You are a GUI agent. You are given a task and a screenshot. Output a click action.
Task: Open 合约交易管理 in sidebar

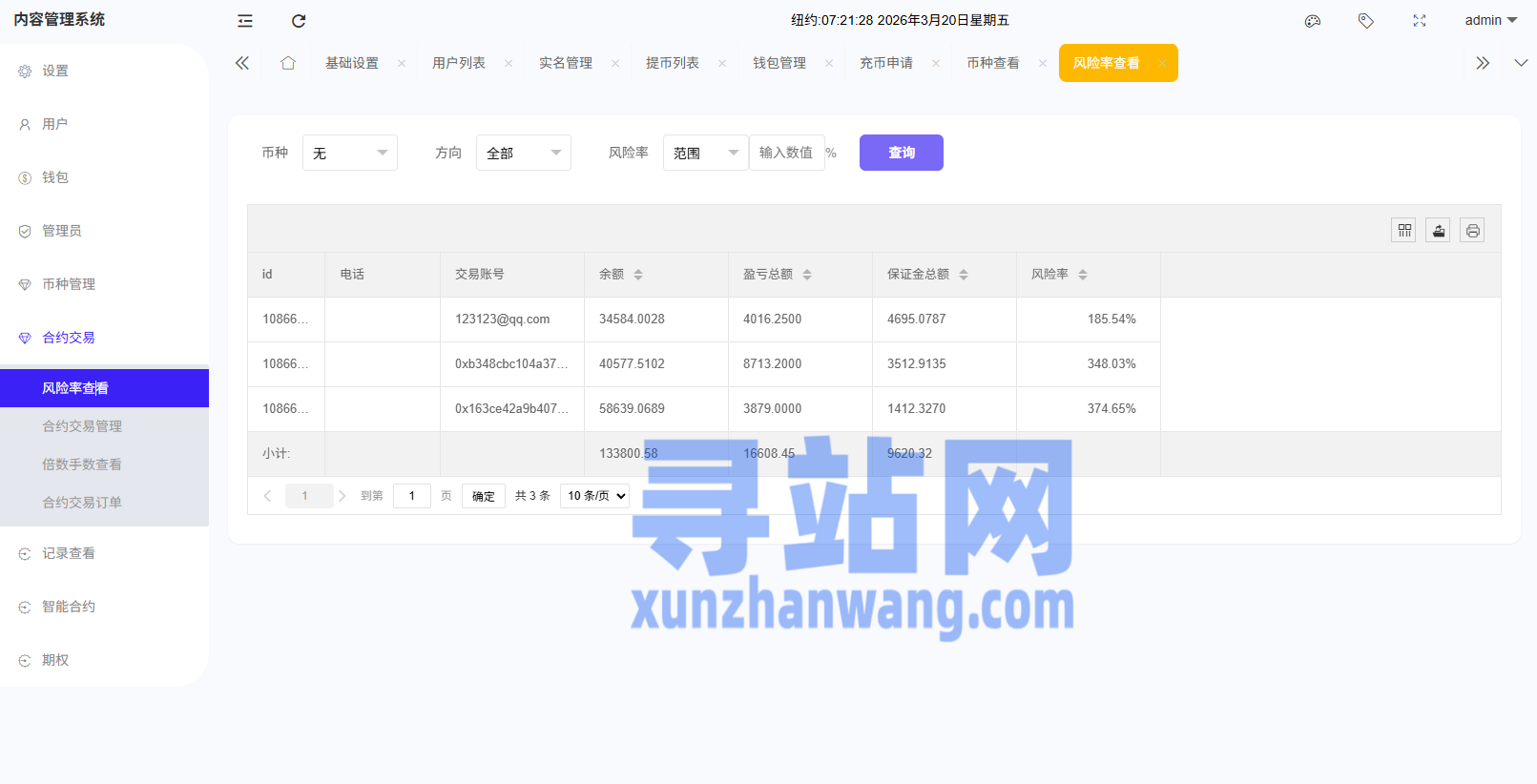[82, 426]
